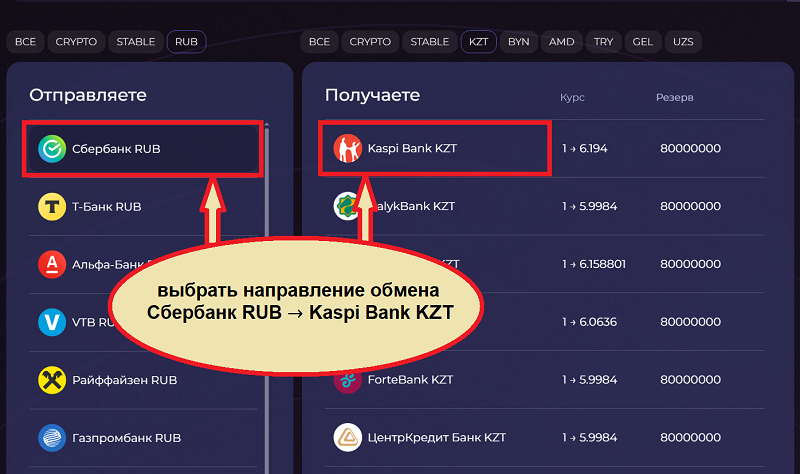Select the AMD currency filter

coord(561,42)
